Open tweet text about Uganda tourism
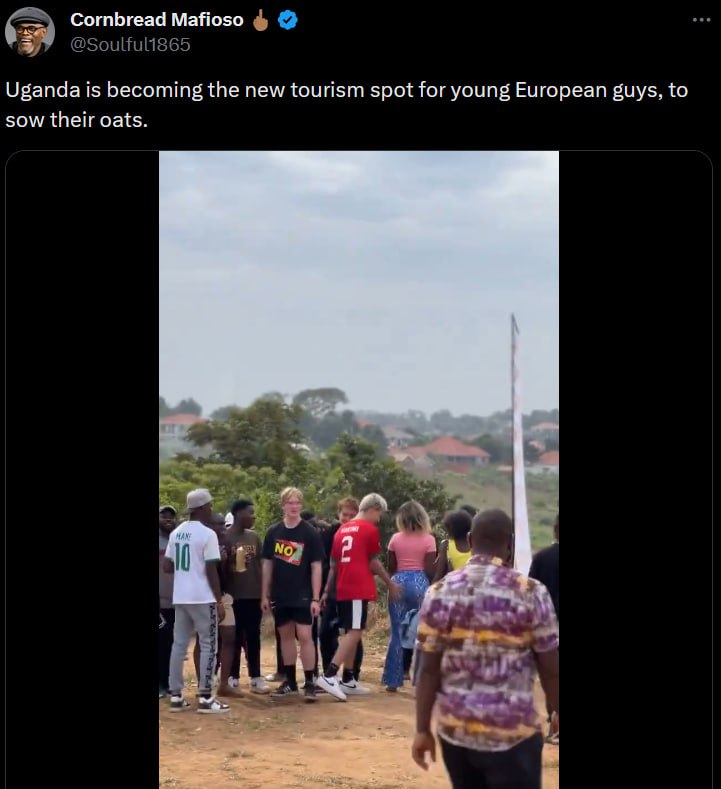The image size is (721, 789). (x=346, y=105)
